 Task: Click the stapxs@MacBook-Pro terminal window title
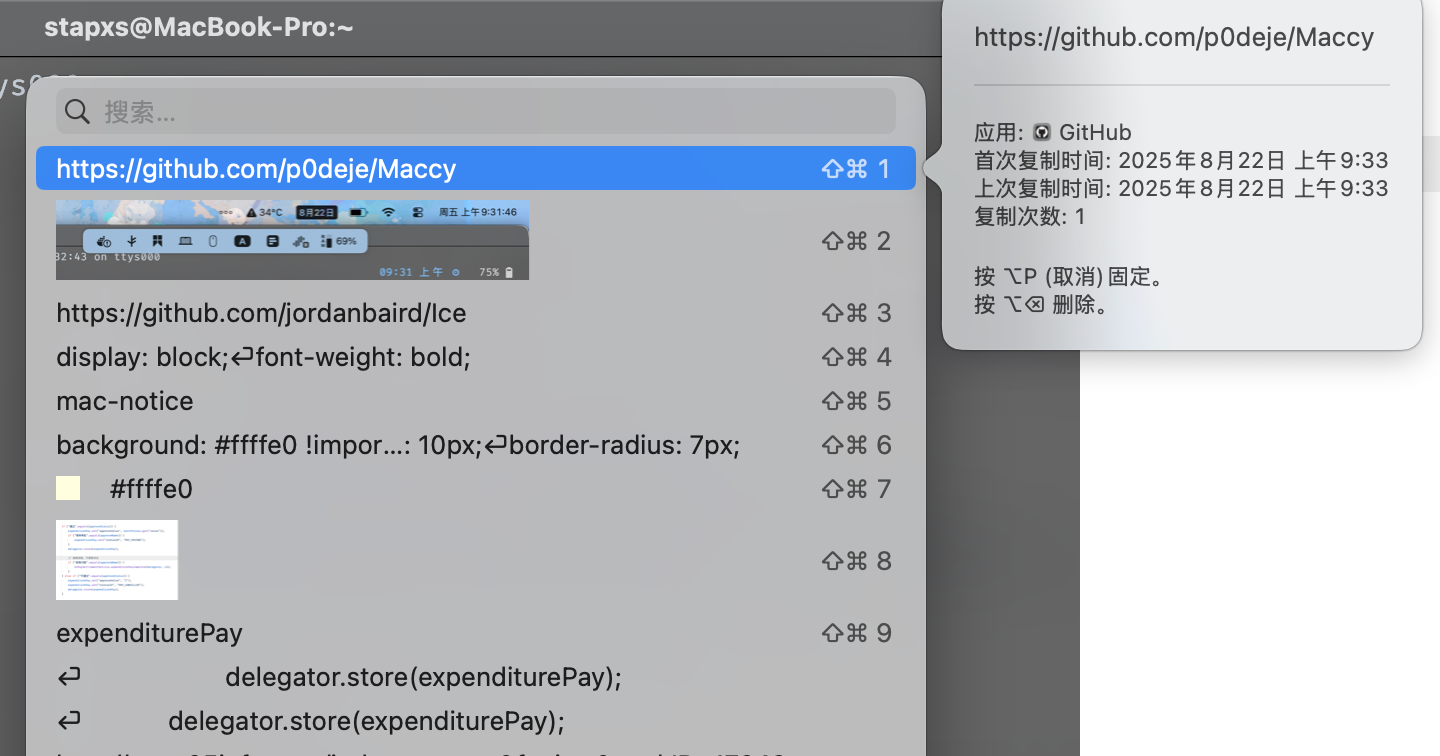[199, 28]
